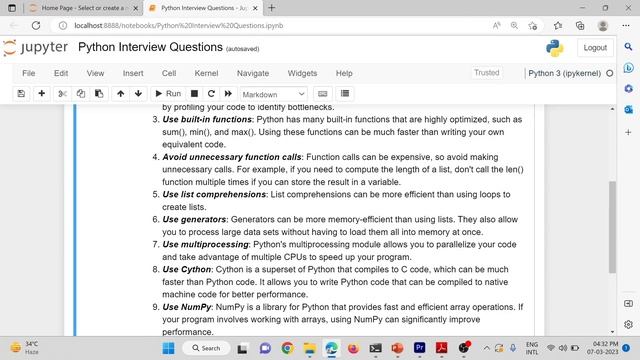Open the Favorites list icon
This screenshot has height=360, width=640.
(558, 25)
